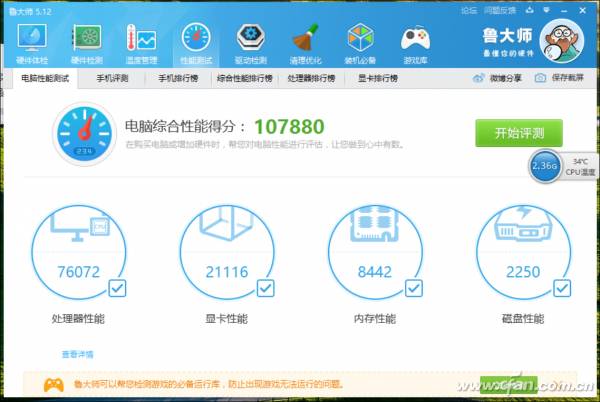Uncheck the 显卡性能 checkbox
600x402 pixels.
coord(265,288)
